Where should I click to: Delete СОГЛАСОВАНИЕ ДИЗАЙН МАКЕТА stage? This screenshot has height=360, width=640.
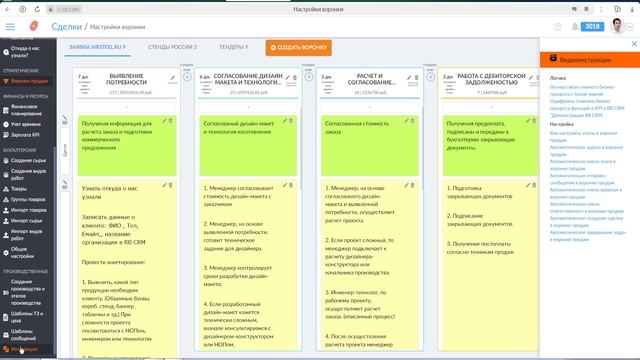click(295, 78)
